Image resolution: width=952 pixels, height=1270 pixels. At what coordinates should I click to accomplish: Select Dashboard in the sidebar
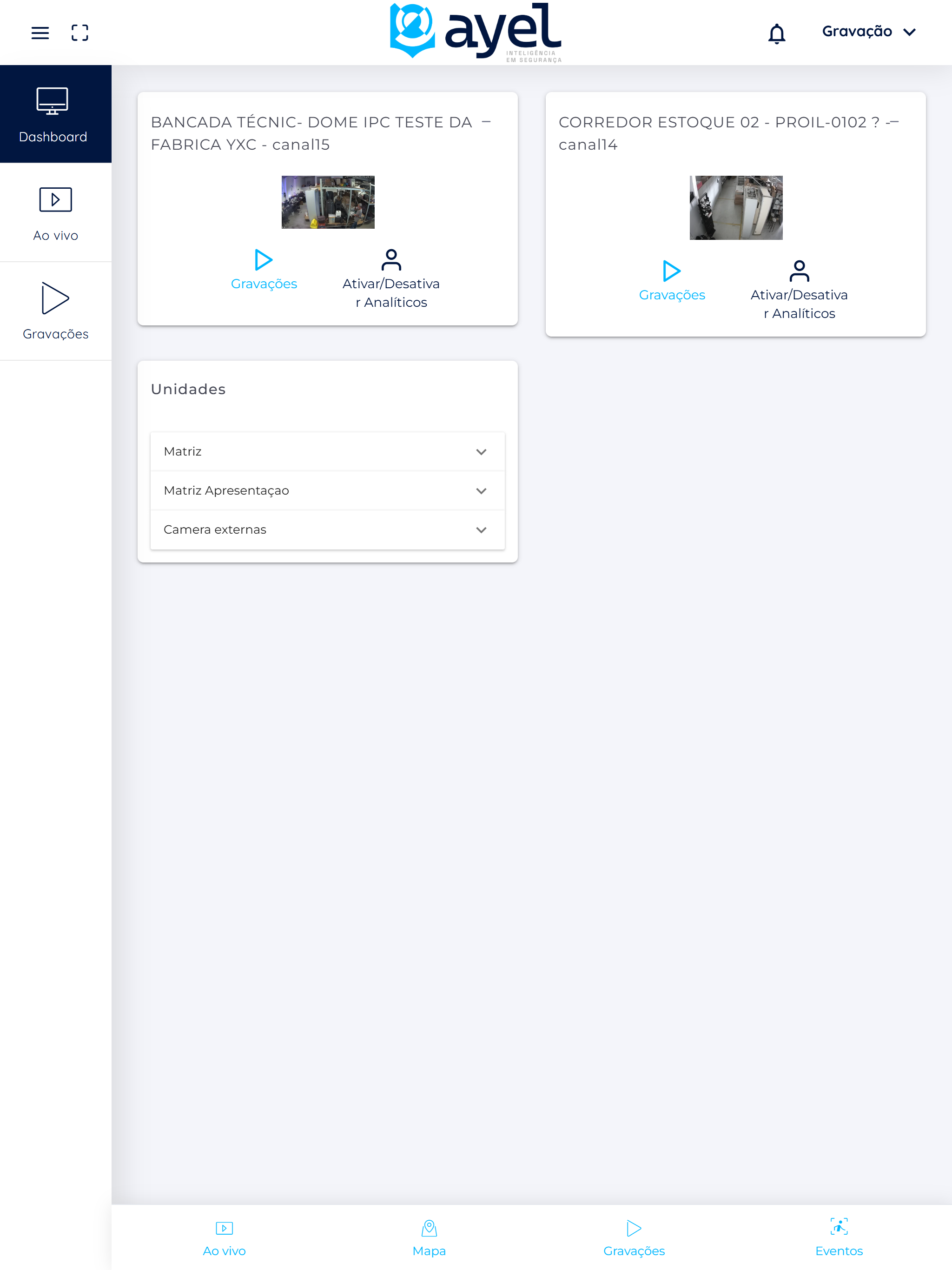click(56, 114)
